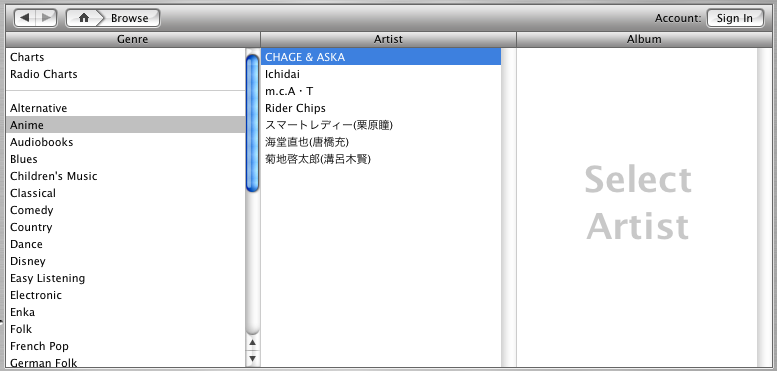Click the genre list scroll down arrow
This screenshot has height=371, width=777.
(x=253, y=358)
